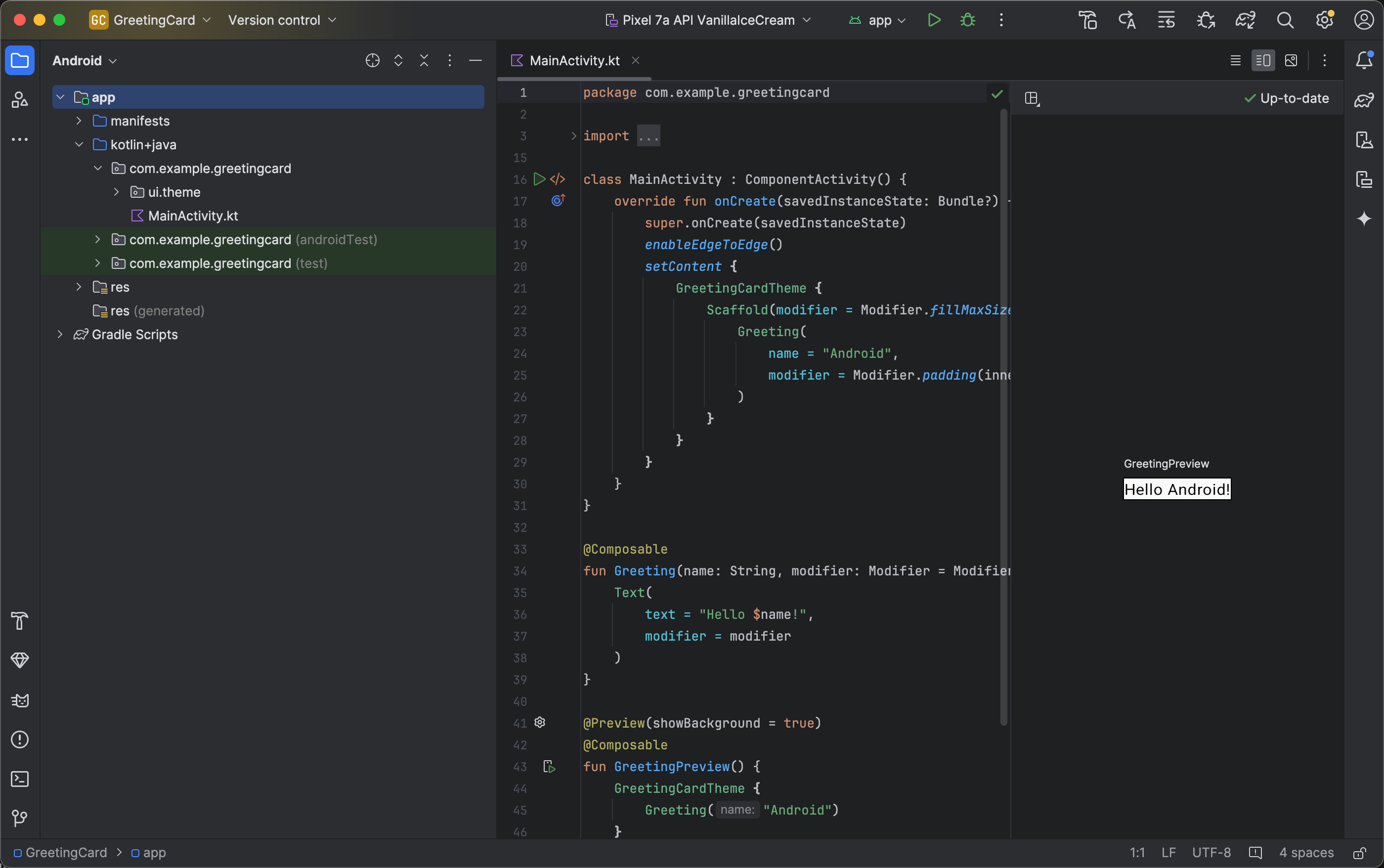Screen dimensions: 1384x868
Task: Click LF line separator in status bar
Action: 1168,853
